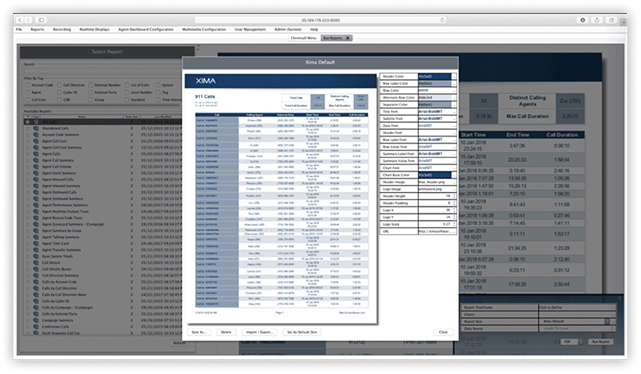
Task: Check the Caller ID filter tag
Action: tap(59, 92)
